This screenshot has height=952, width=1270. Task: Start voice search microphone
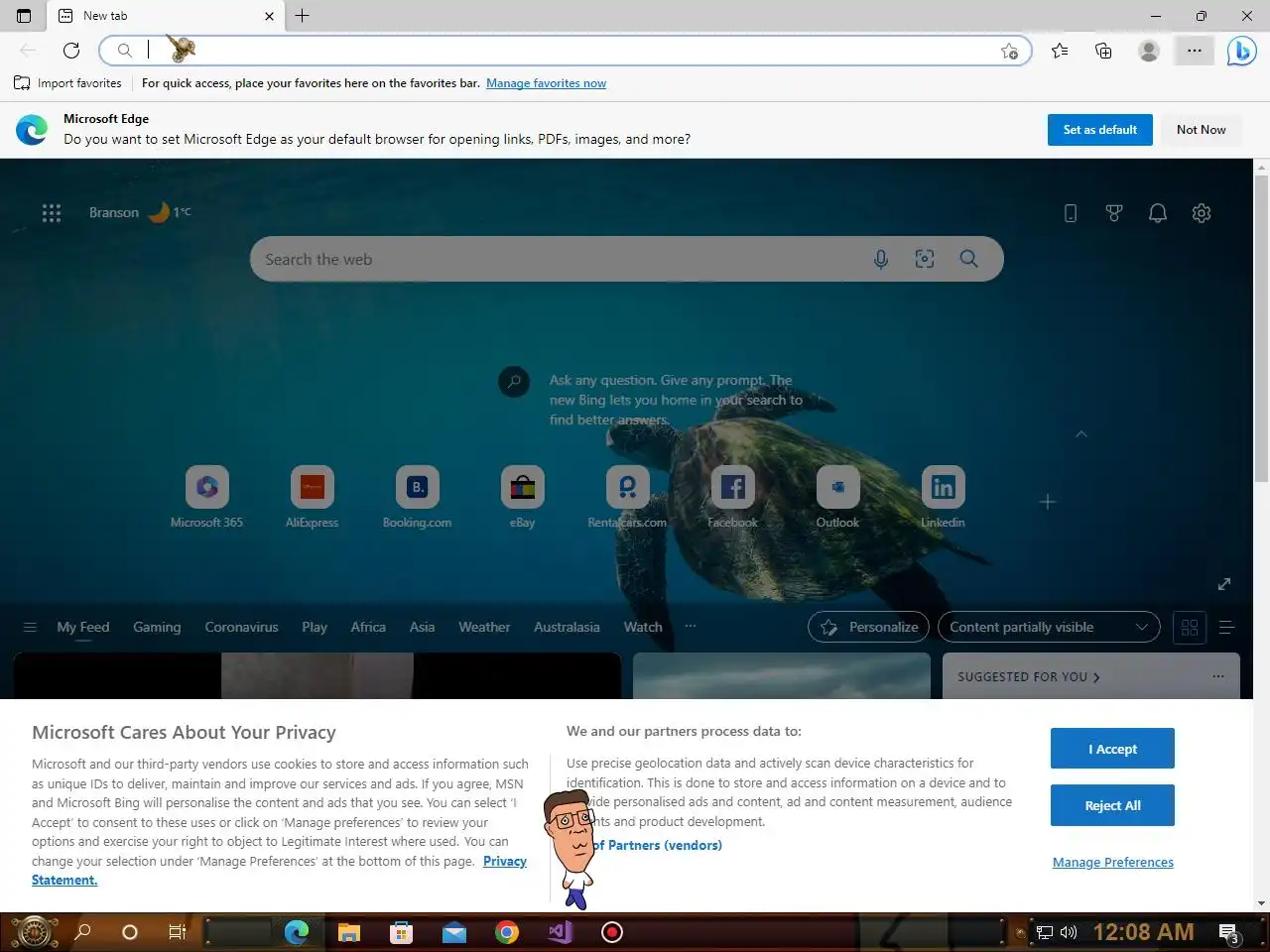tap(880, 259)
